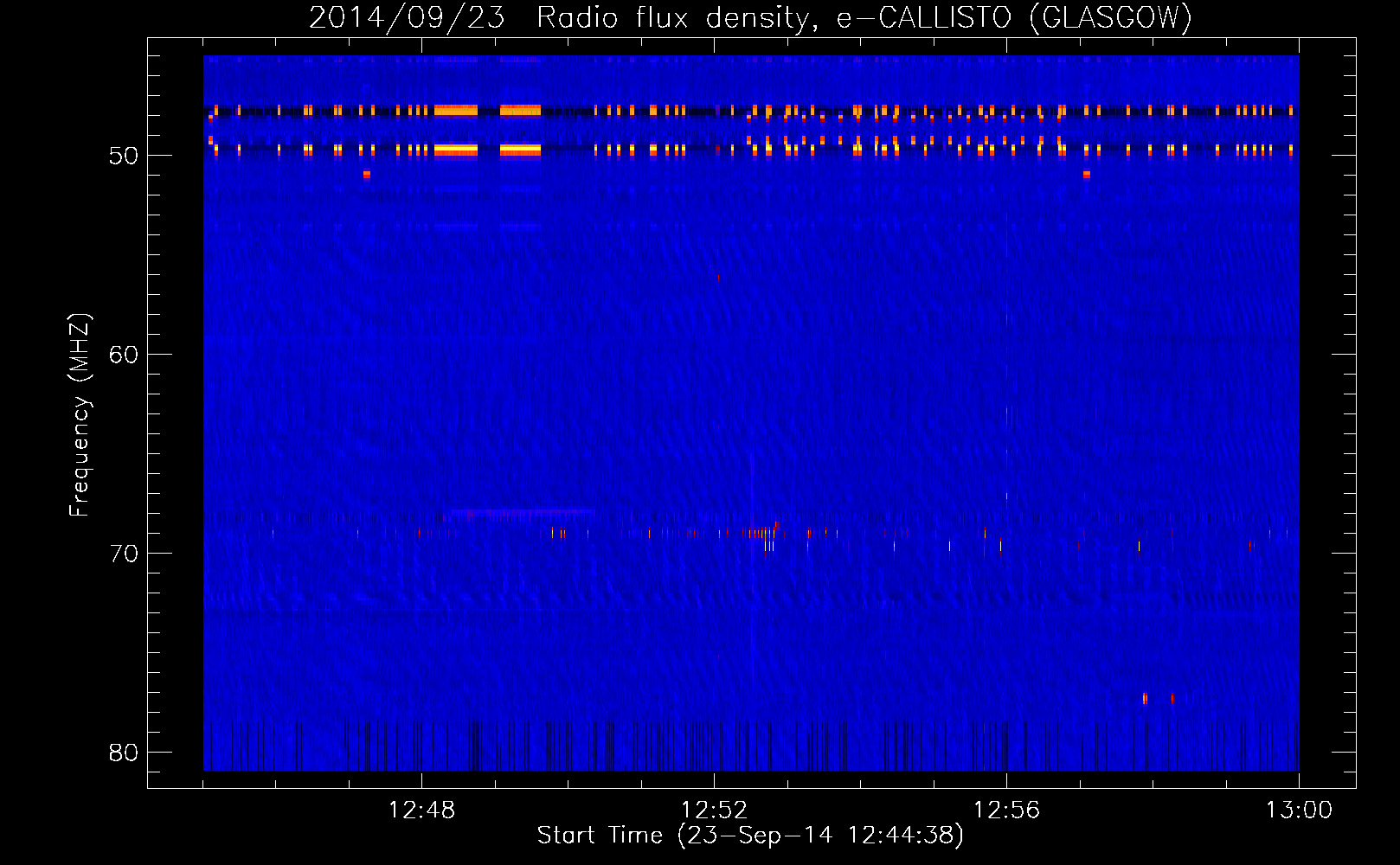Click the 50 frequency tick label
The height and width of the screenshot is (865, 1400).
124,156
